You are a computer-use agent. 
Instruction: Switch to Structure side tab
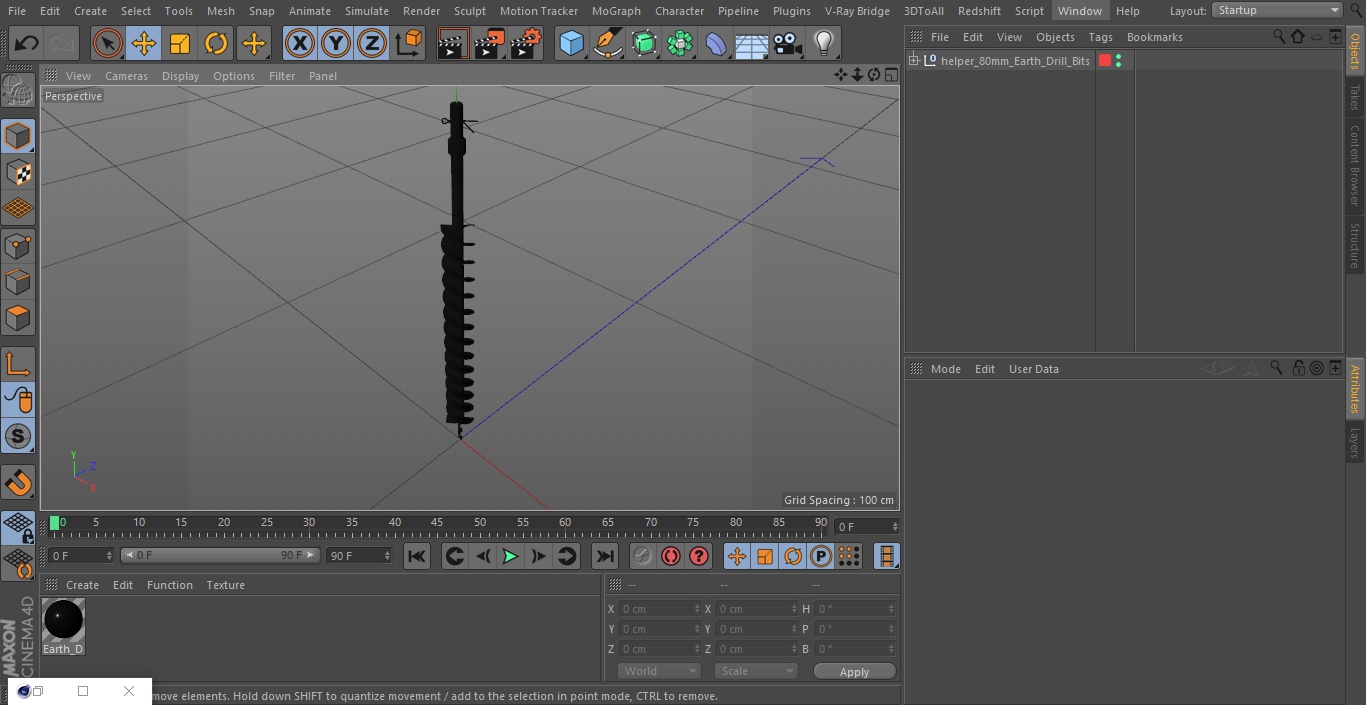pyautogui.click(x=1355, y=245)
